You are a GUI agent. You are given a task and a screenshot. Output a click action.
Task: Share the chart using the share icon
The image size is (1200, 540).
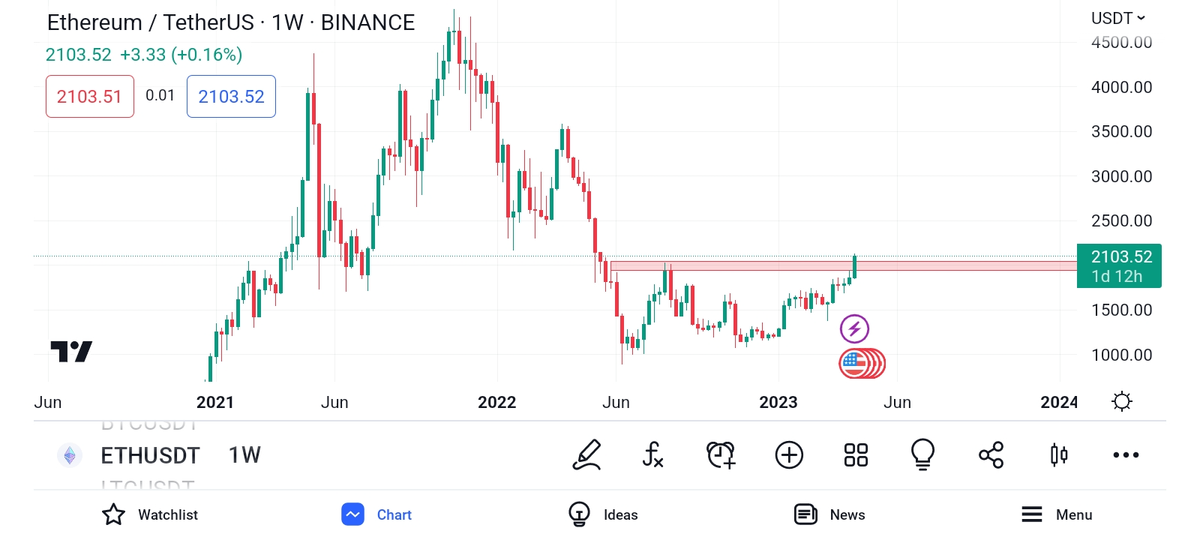(991, 455)
